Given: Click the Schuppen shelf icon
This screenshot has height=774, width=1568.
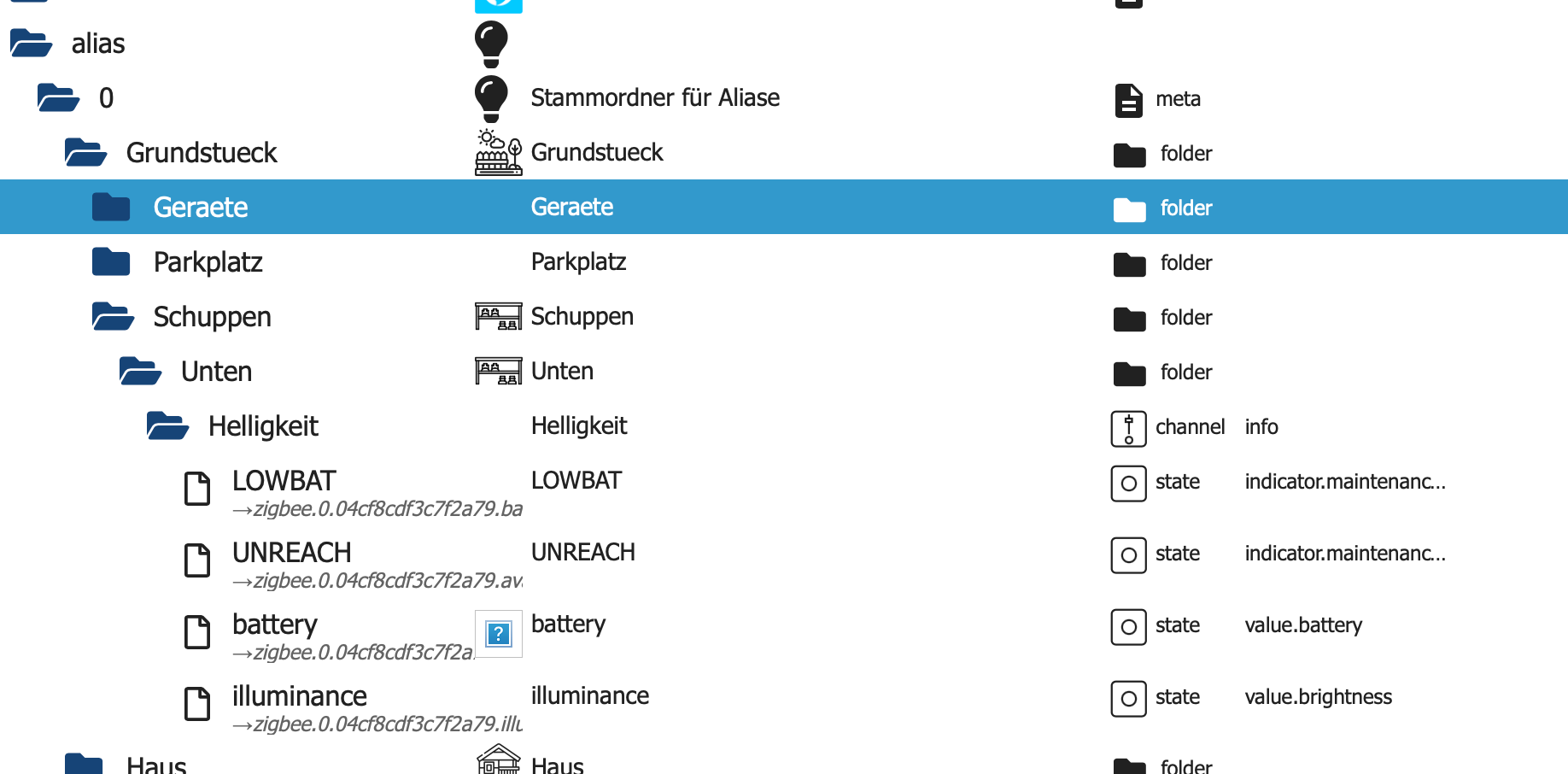Looking at the screenshot, I should tap(498, 317).
